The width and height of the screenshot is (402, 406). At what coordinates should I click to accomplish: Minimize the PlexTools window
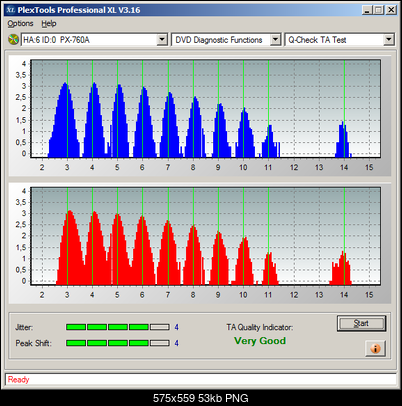click(367, 10)
